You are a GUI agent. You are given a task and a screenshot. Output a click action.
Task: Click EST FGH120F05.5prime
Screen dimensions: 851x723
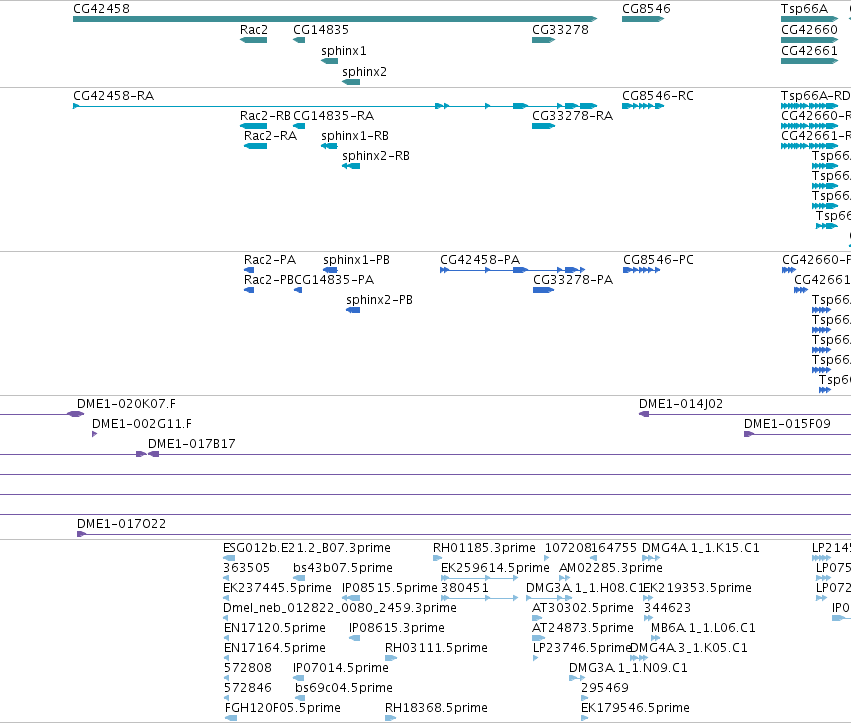tap(283, 708)
